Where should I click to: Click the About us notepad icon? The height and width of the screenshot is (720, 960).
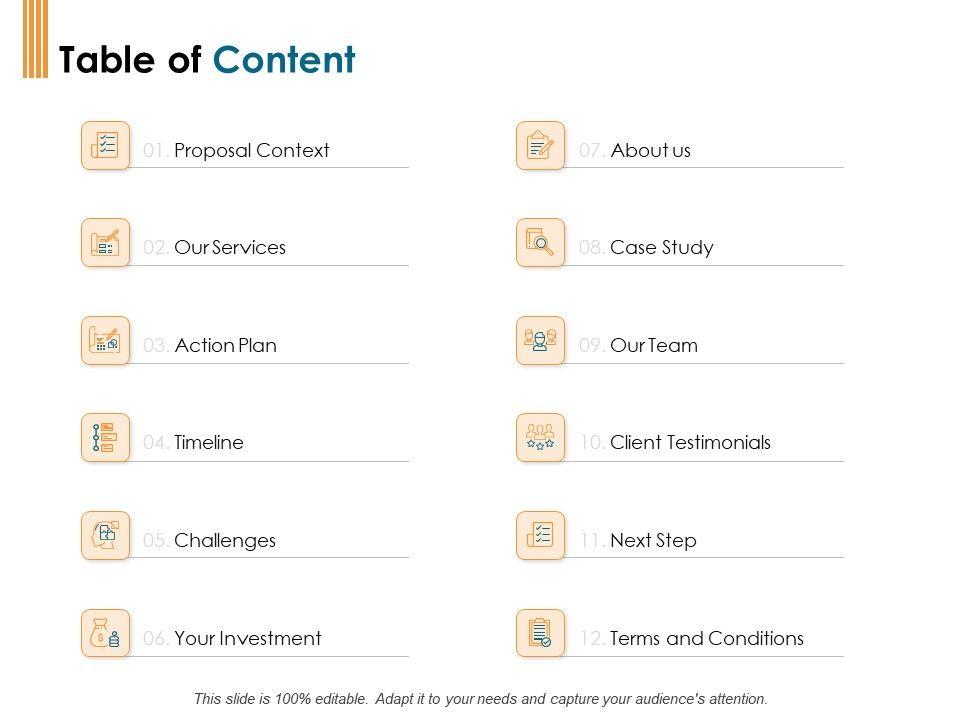click(x=540, y=146)
